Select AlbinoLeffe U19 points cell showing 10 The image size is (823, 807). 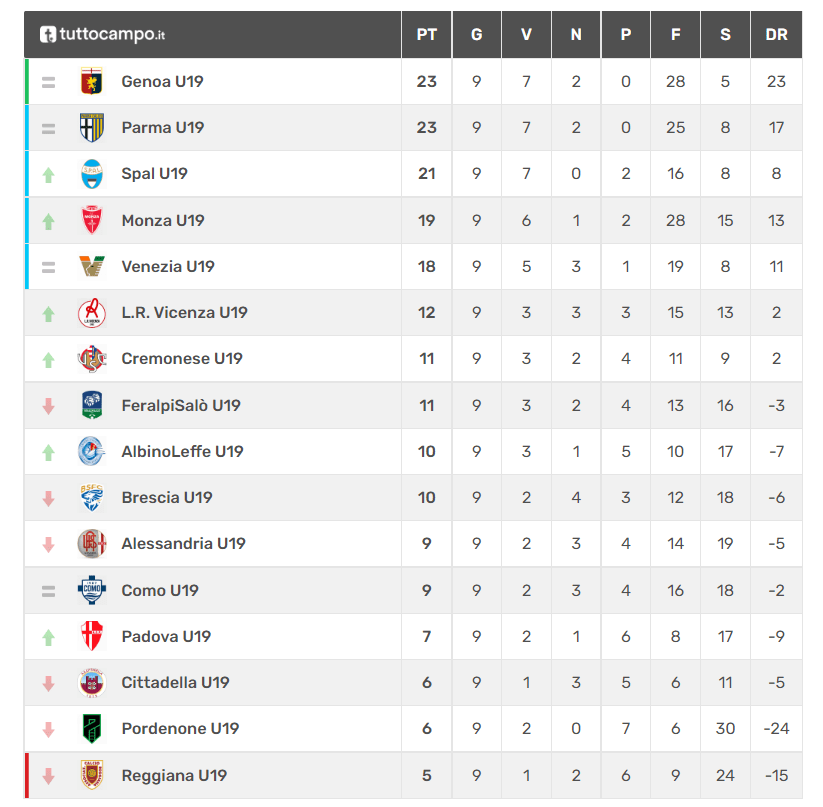[x=426, y=451]
